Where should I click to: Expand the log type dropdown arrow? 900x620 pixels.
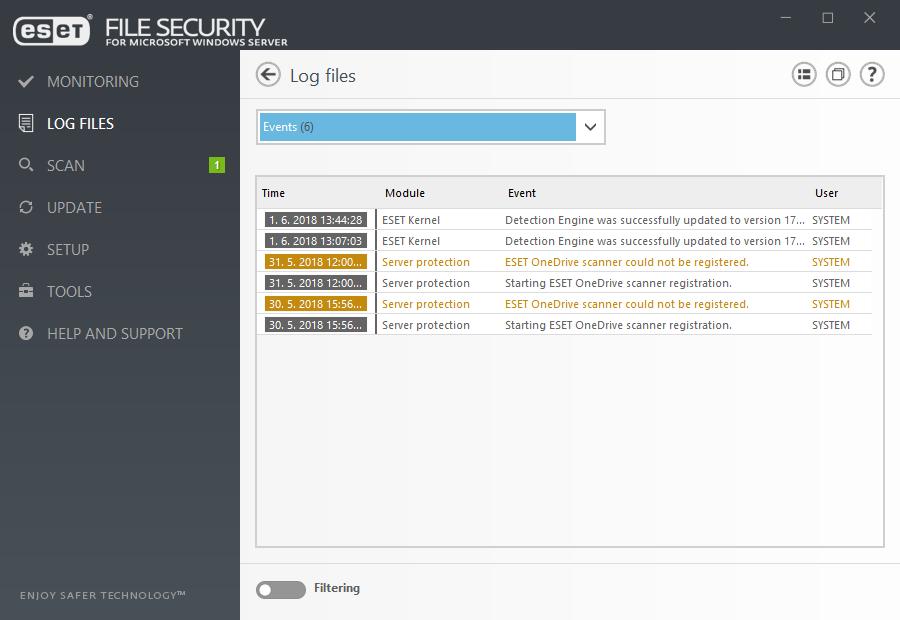click(x=590, y=127)
